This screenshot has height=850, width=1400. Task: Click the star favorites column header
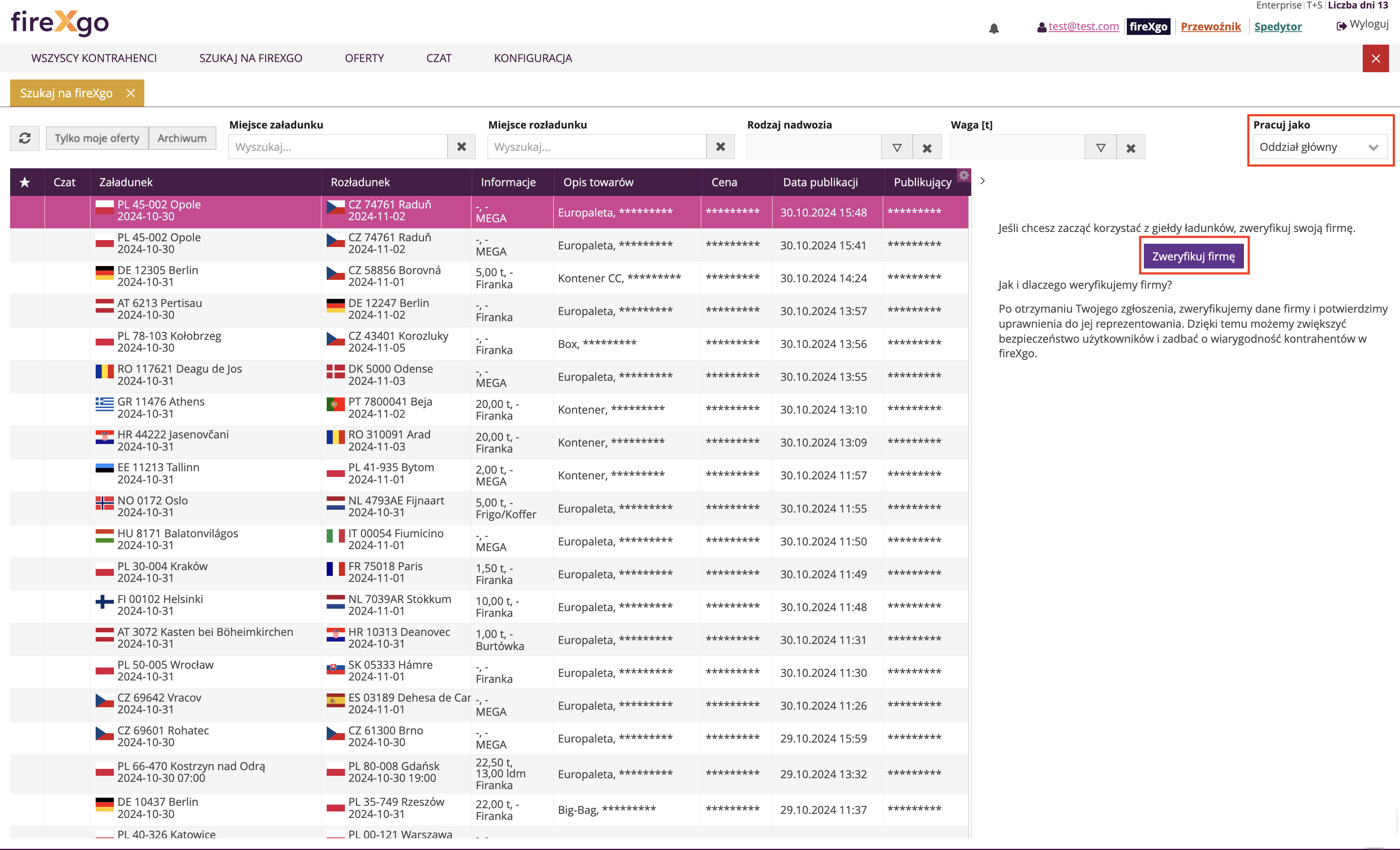pyautogui.click(x=24, y=182)
